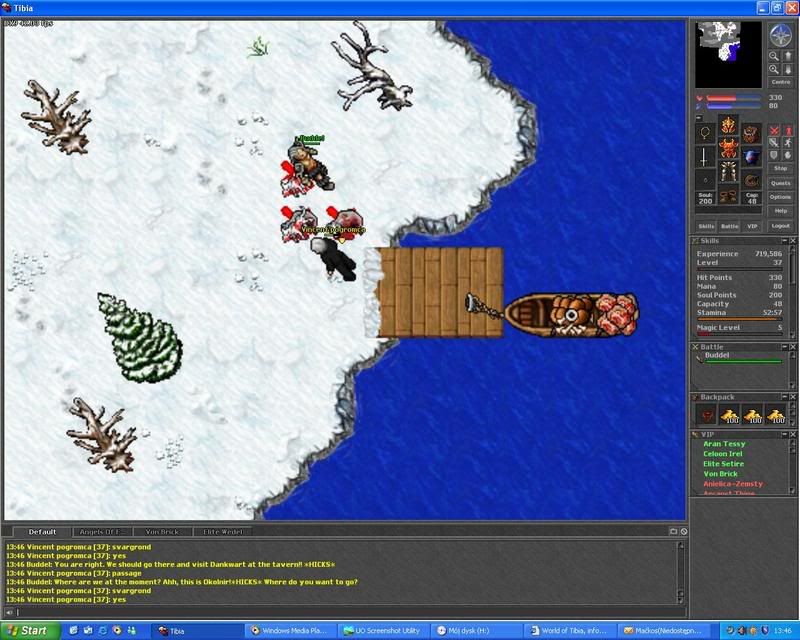Toggle the chat volume say mode button
The height and width of the screenshot is (640, 800).
[9, 612]
